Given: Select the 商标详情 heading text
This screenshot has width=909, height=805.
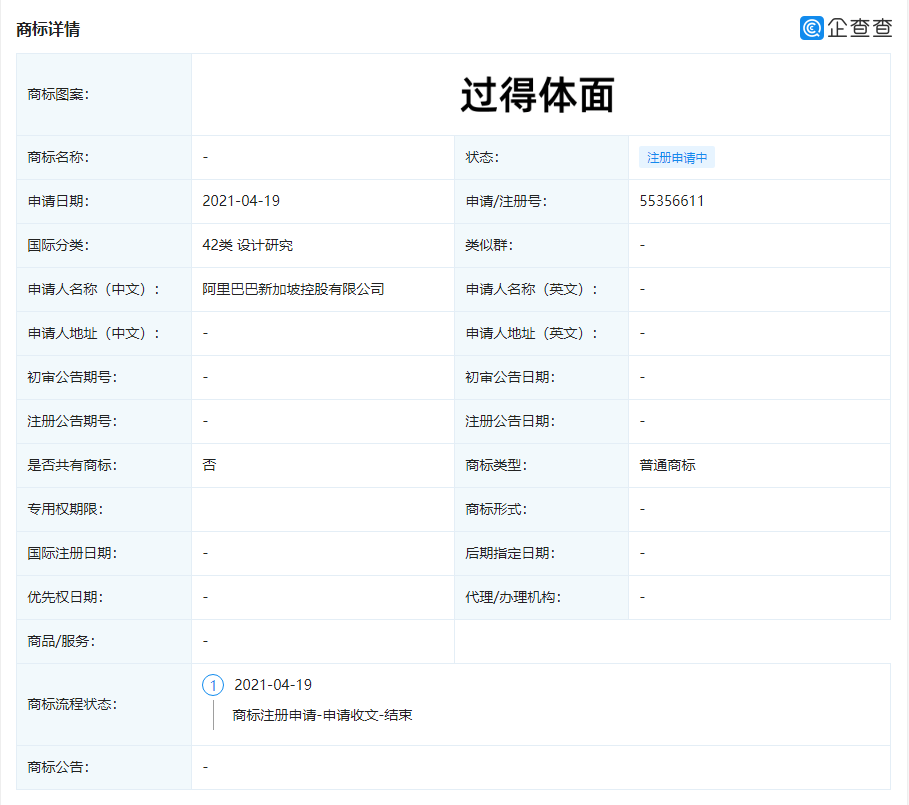Looking at the screenshot, I should 48,29.
